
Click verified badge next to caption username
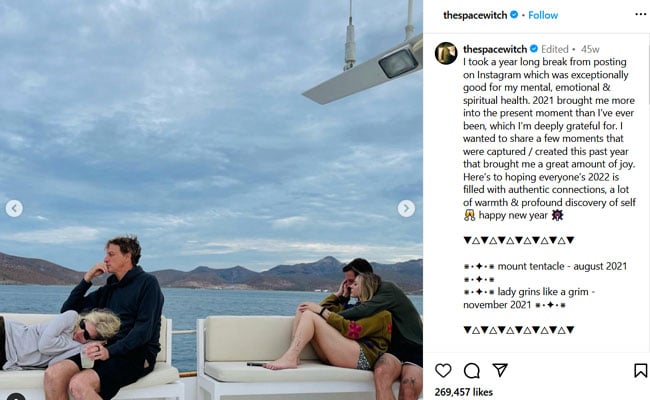(534, 49)
